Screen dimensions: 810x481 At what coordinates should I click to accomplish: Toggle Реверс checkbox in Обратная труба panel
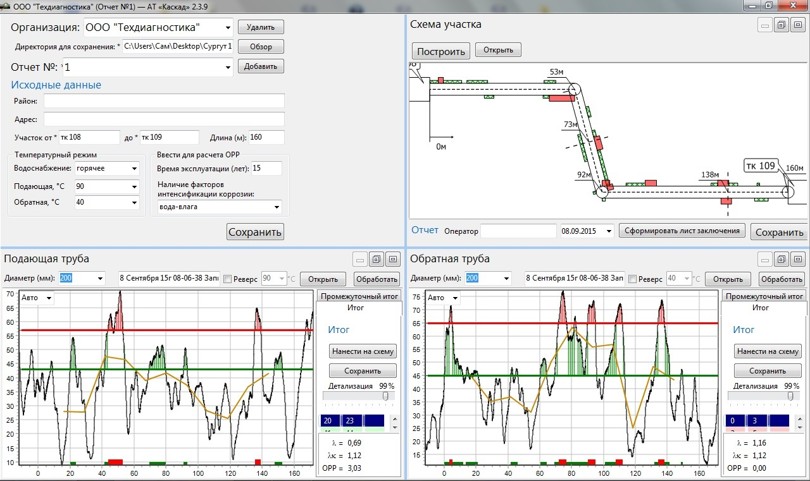pos(632,279)
